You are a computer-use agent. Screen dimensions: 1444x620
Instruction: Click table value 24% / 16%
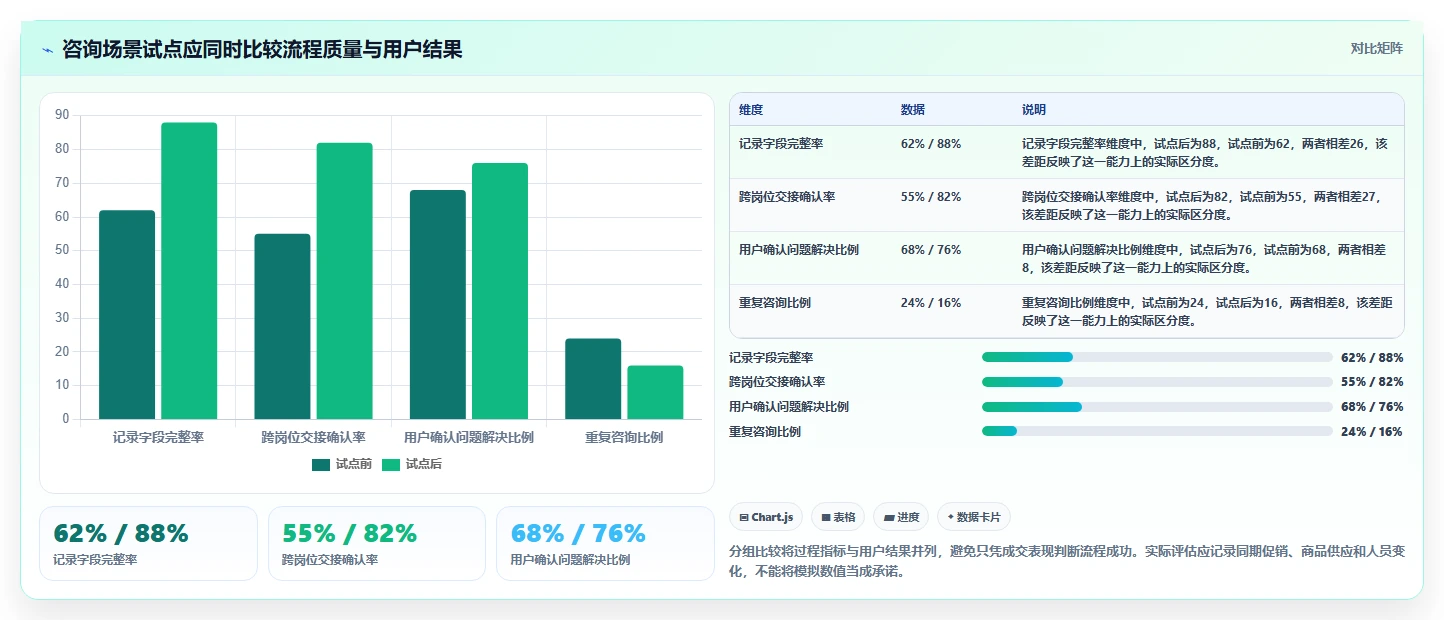tap(931, 303)
